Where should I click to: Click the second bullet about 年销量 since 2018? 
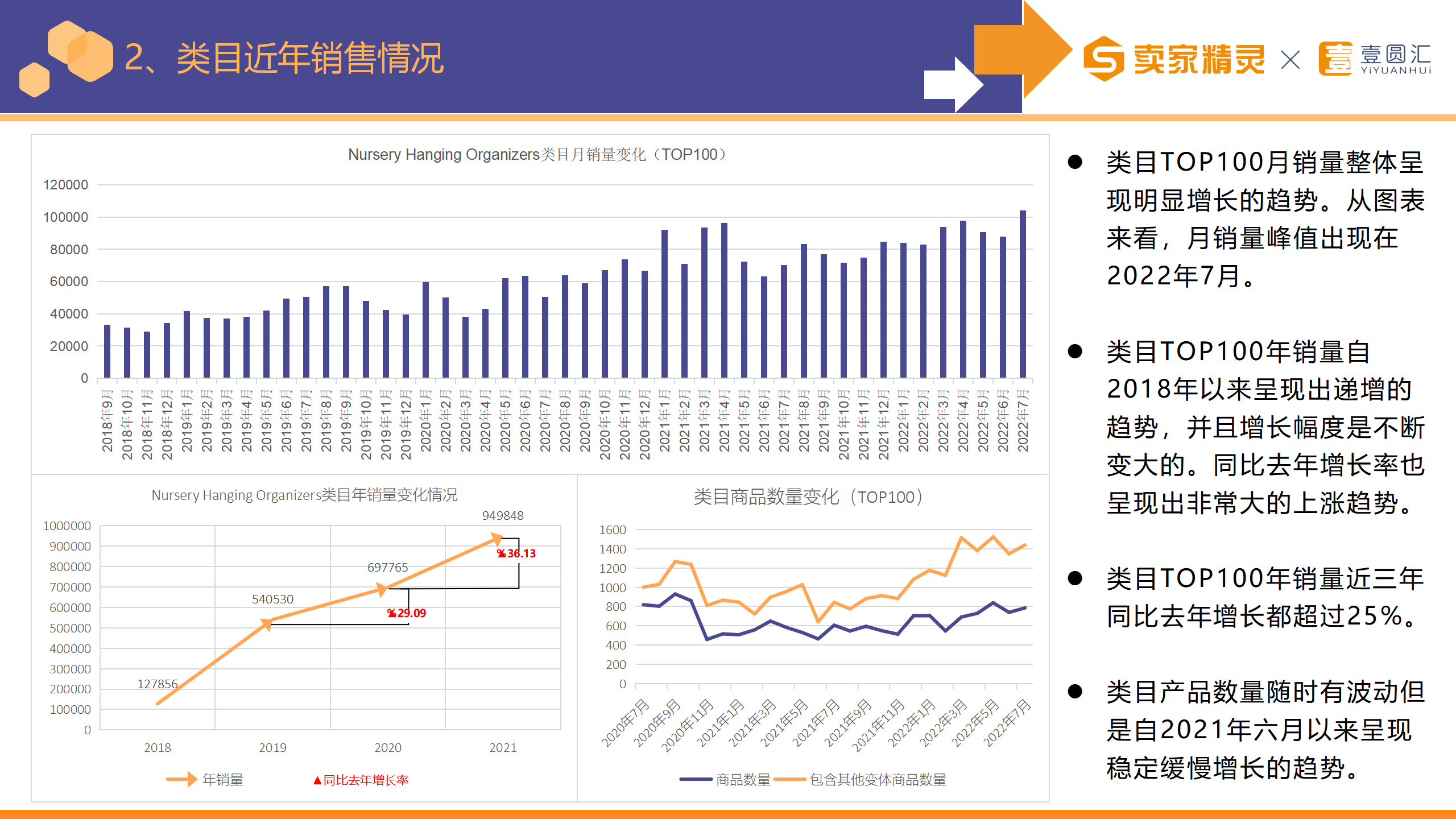point(1265,427)
